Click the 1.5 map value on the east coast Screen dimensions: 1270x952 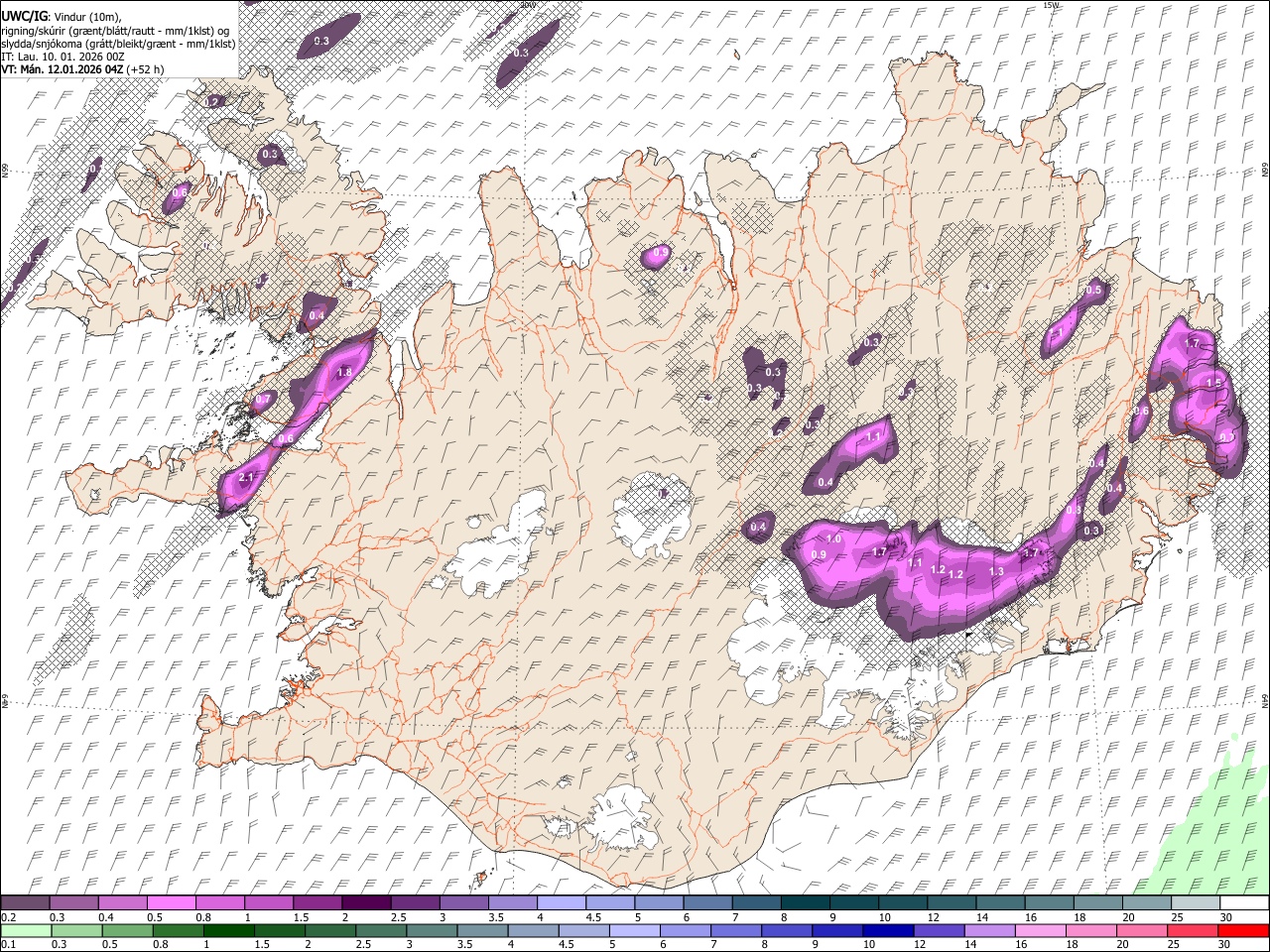[1213, 383]
